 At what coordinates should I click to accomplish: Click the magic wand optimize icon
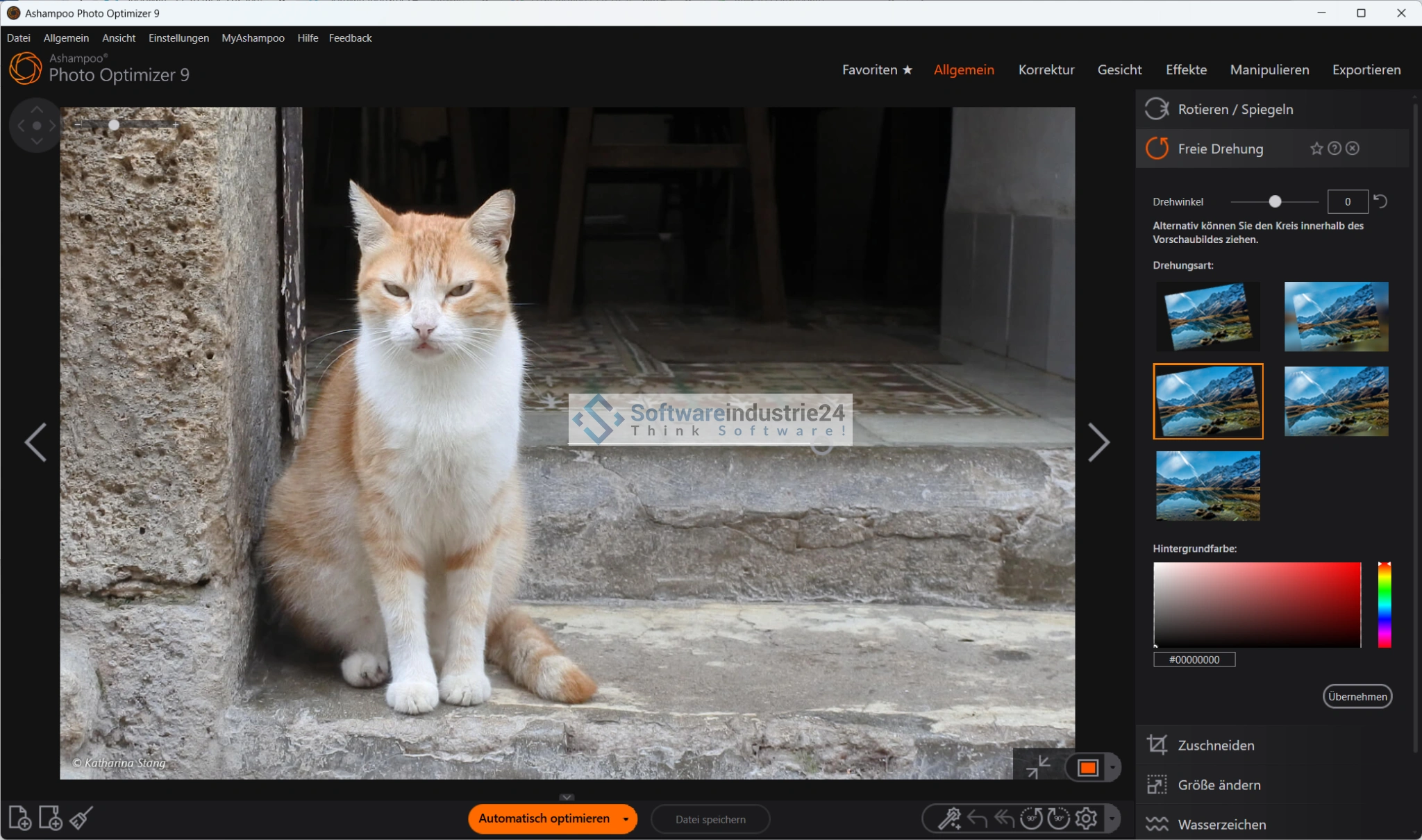948,819
